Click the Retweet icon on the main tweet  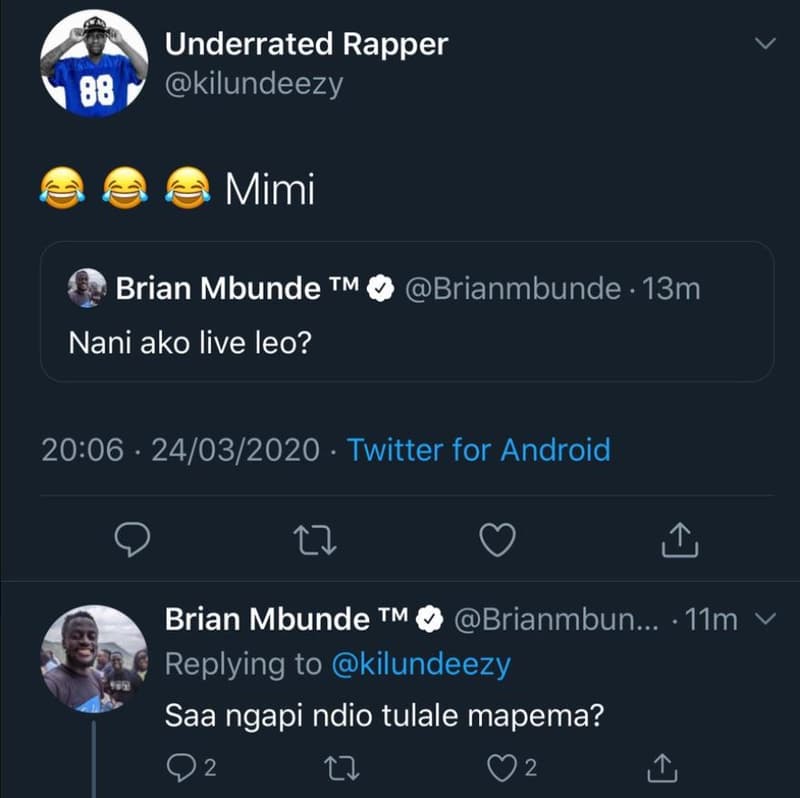(315, 539)
